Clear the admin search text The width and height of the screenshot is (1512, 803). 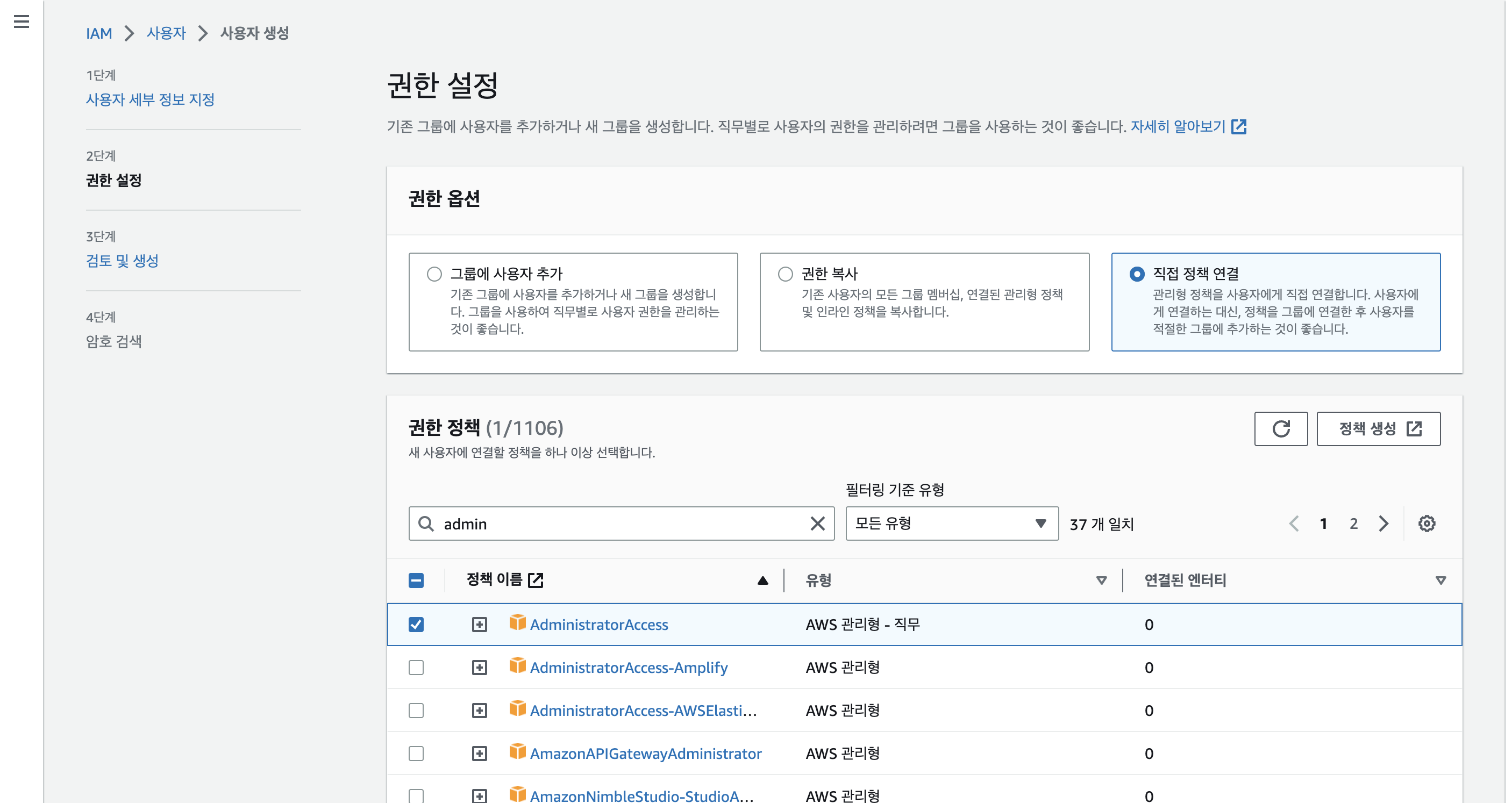click(x=817, y=523)
